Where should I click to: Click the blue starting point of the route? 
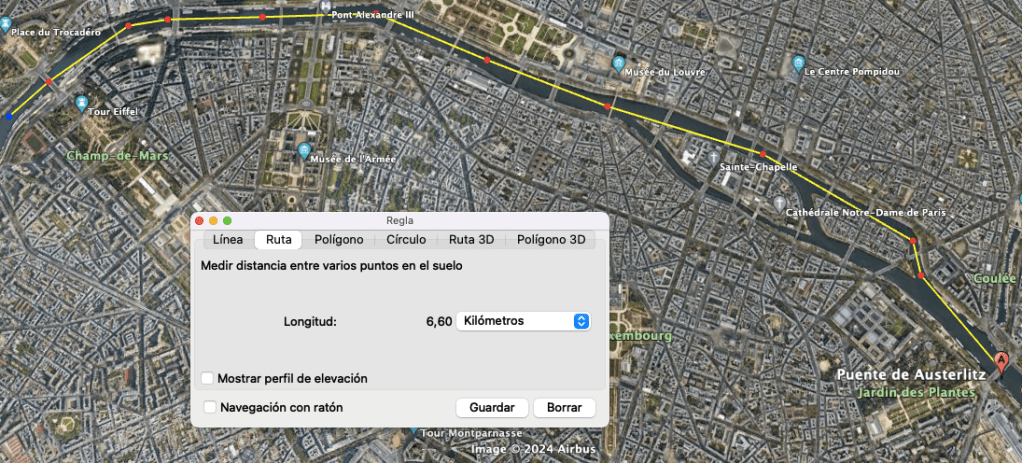point(9,117)
